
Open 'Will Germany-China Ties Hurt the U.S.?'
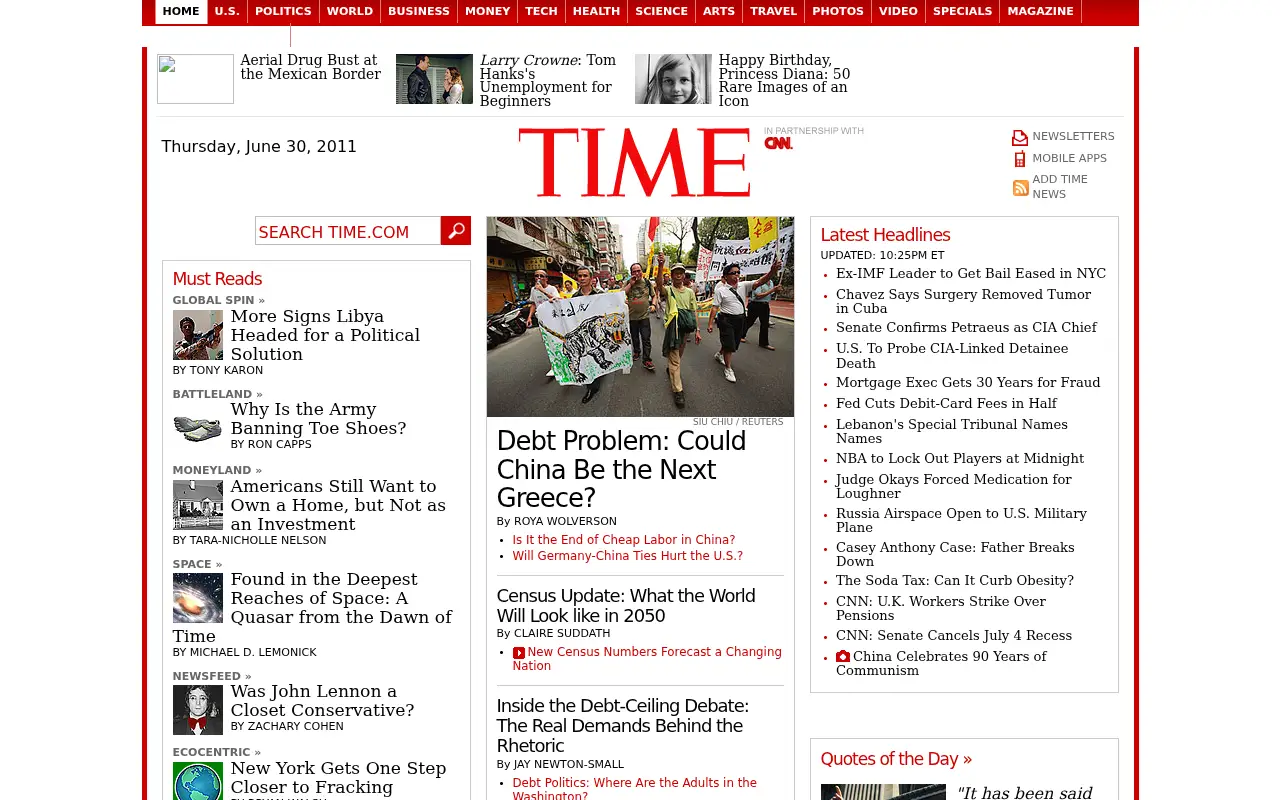(628, 556)
